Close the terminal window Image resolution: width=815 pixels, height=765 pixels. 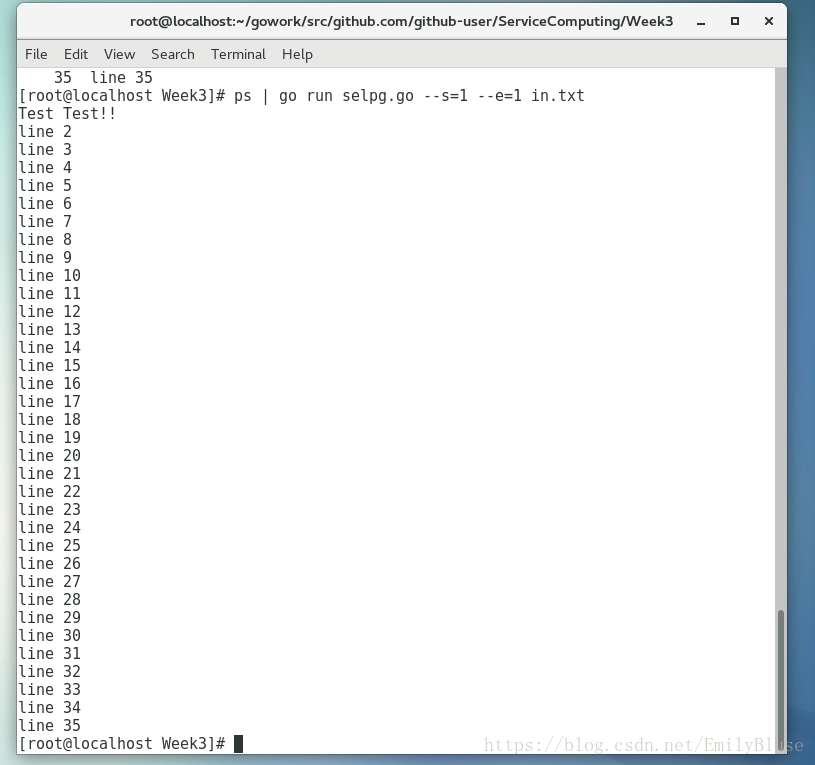769,21
